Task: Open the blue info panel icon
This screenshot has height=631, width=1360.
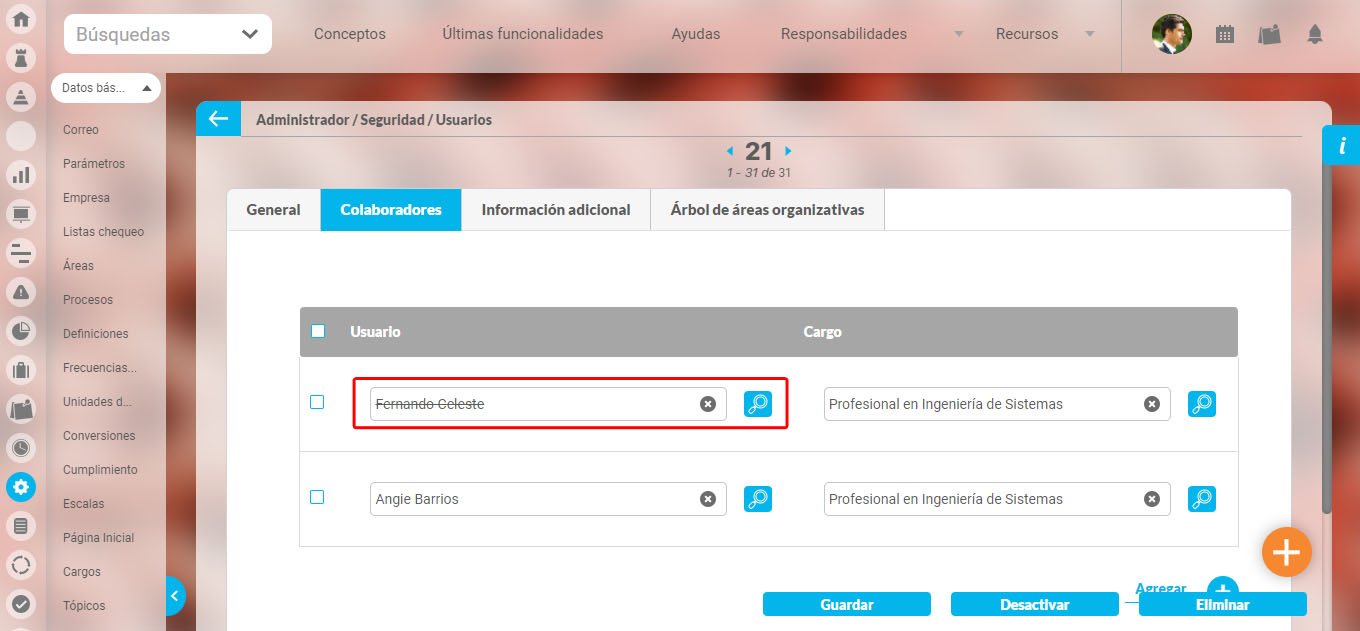Action: [x=1341, y=146]
